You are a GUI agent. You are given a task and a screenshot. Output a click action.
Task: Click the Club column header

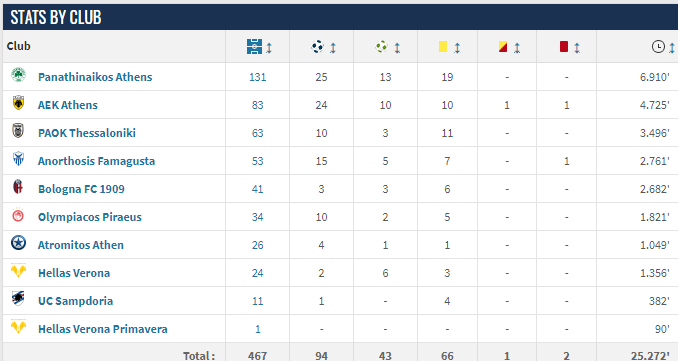click(x=19, y=46)
